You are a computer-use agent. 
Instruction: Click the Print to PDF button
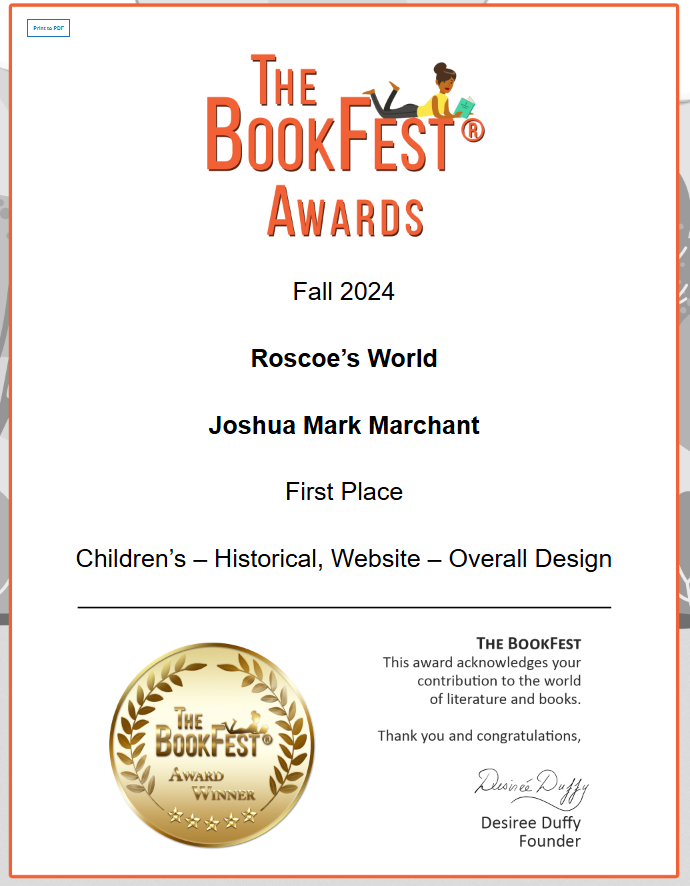tap(49, 28)
